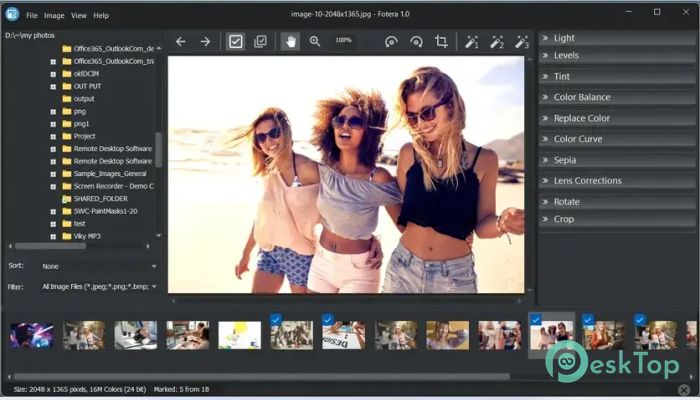Select the output folder
This screenshot has width=700, height=400.
pos(84,99)
